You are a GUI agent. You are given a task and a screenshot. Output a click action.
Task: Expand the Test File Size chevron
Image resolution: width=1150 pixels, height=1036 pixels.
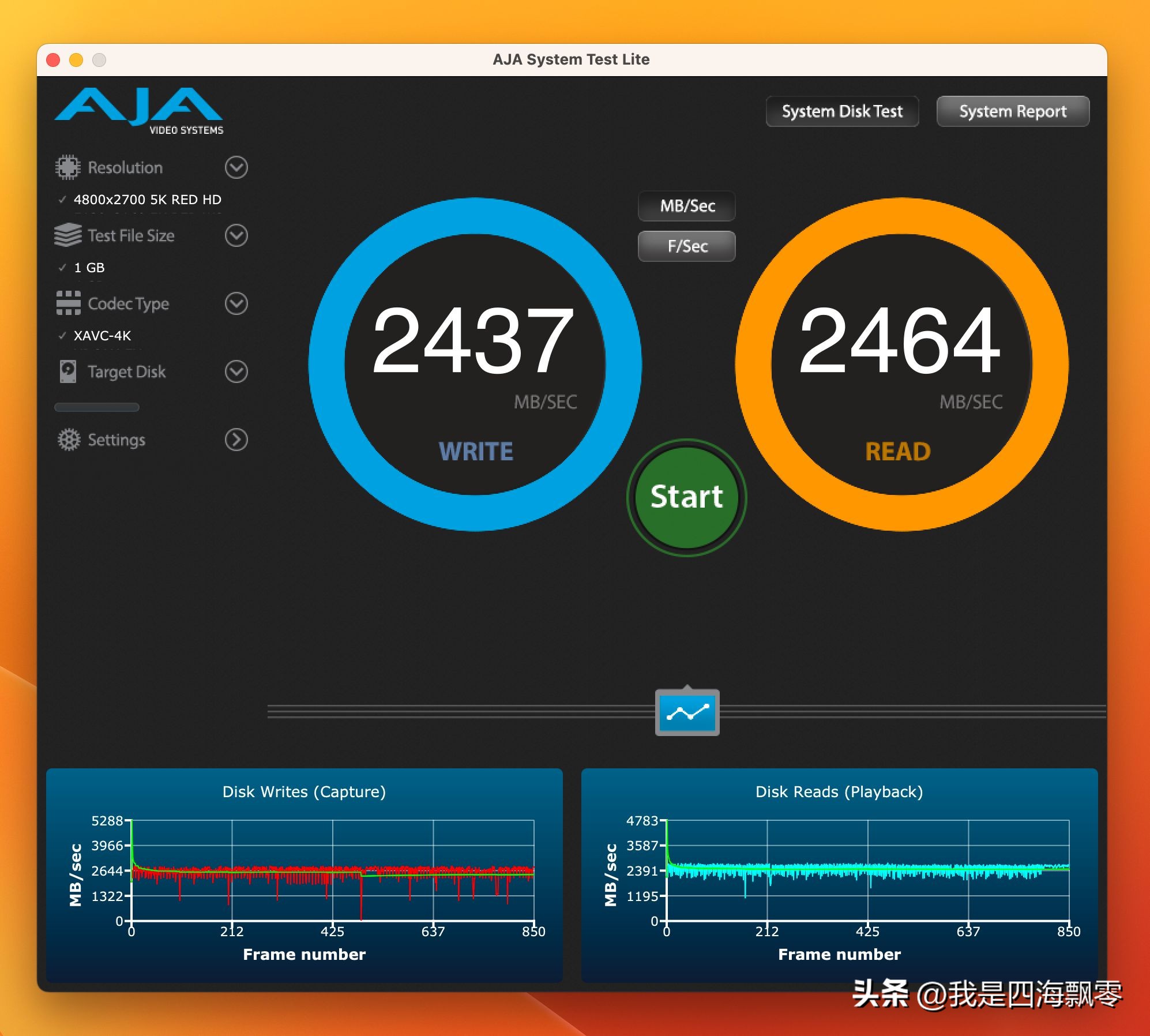coord(236,235)
